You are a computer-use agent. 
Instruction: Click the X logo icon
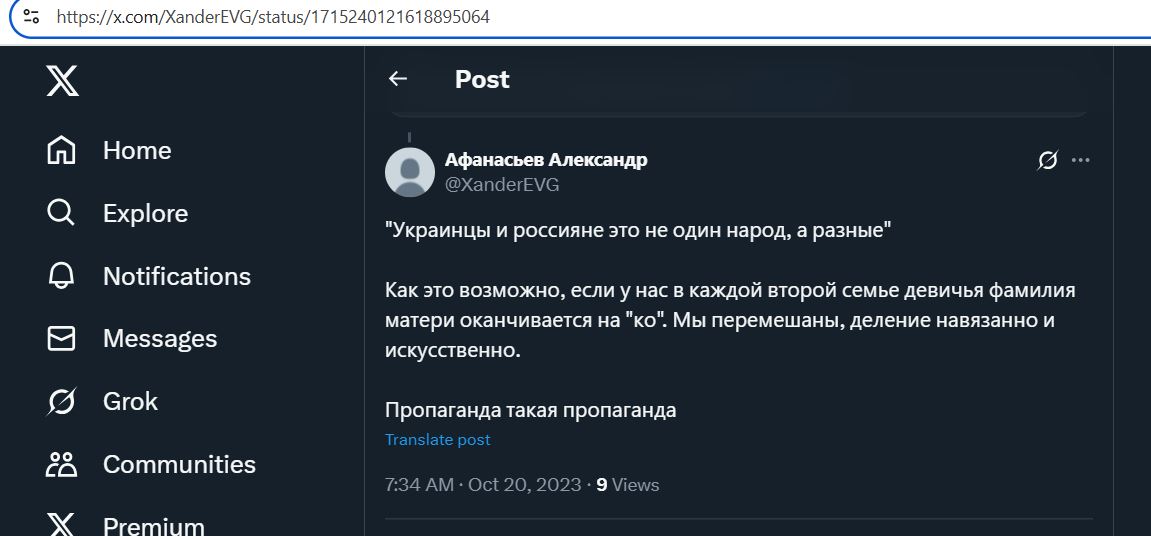pos(62,80)
